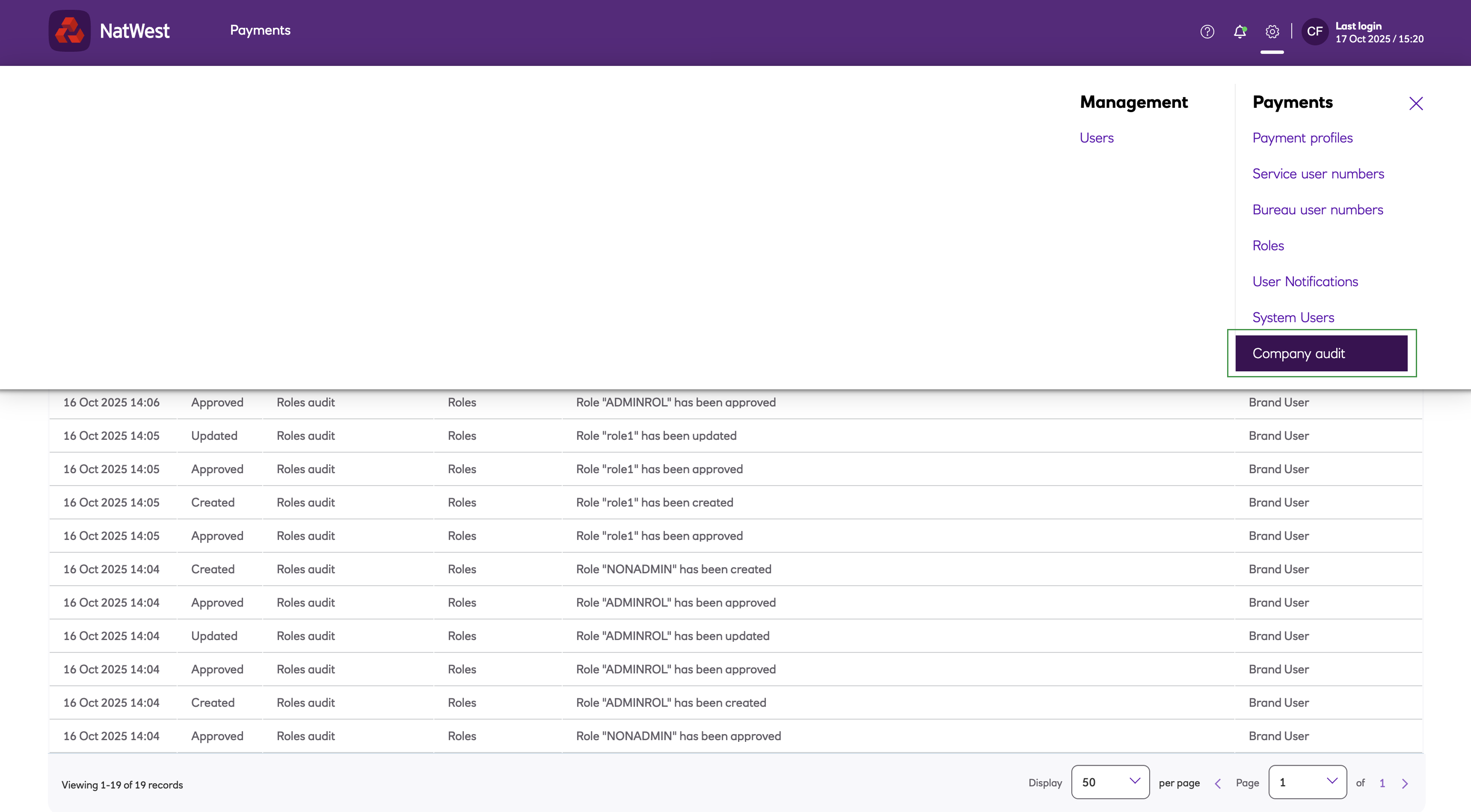Open Payment profiles link
This screenshot has width=1471, height=812.
point(1302,138)
